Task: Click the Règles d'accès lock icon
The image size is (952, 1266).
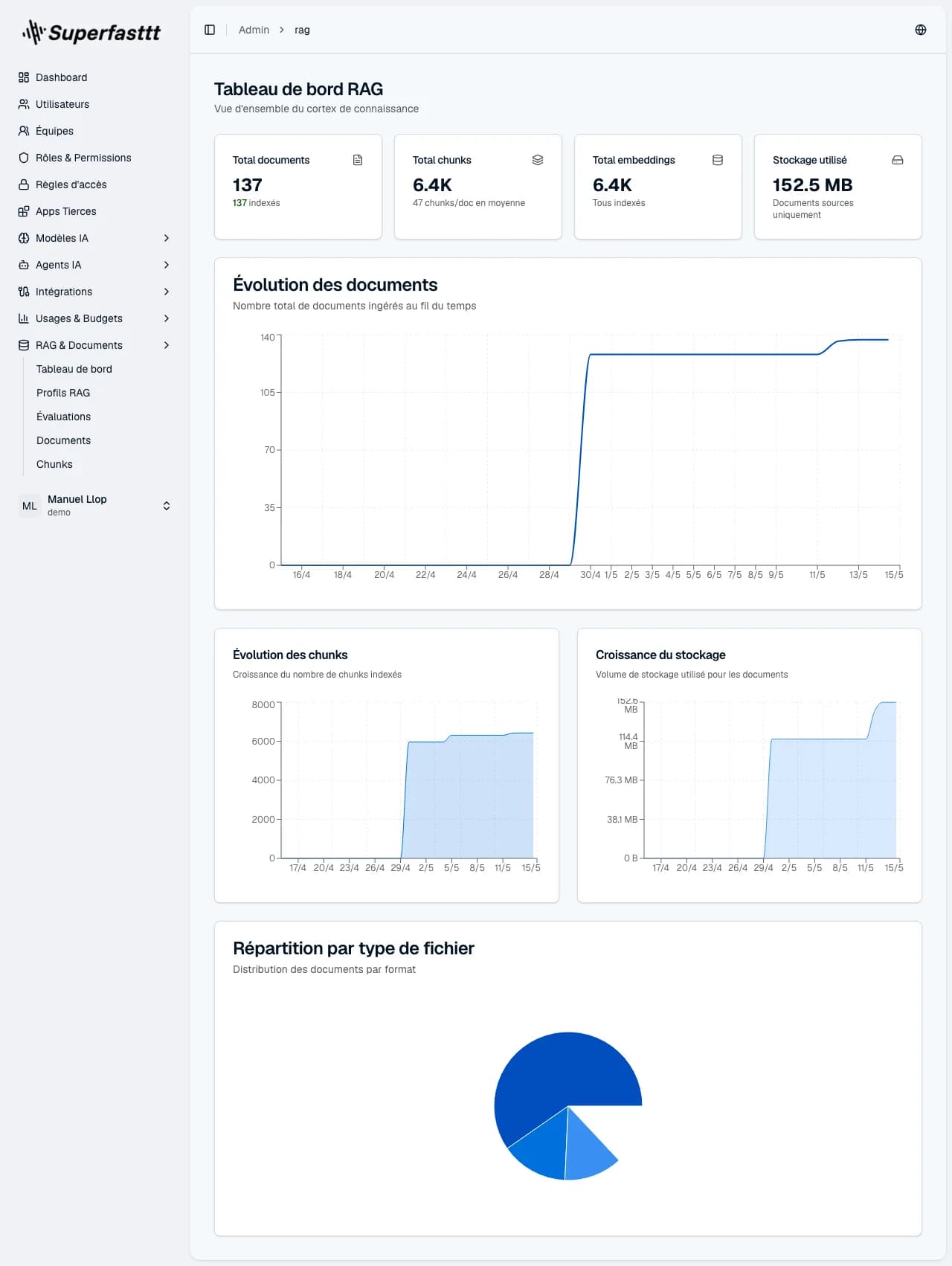Action: pos(24,184)
